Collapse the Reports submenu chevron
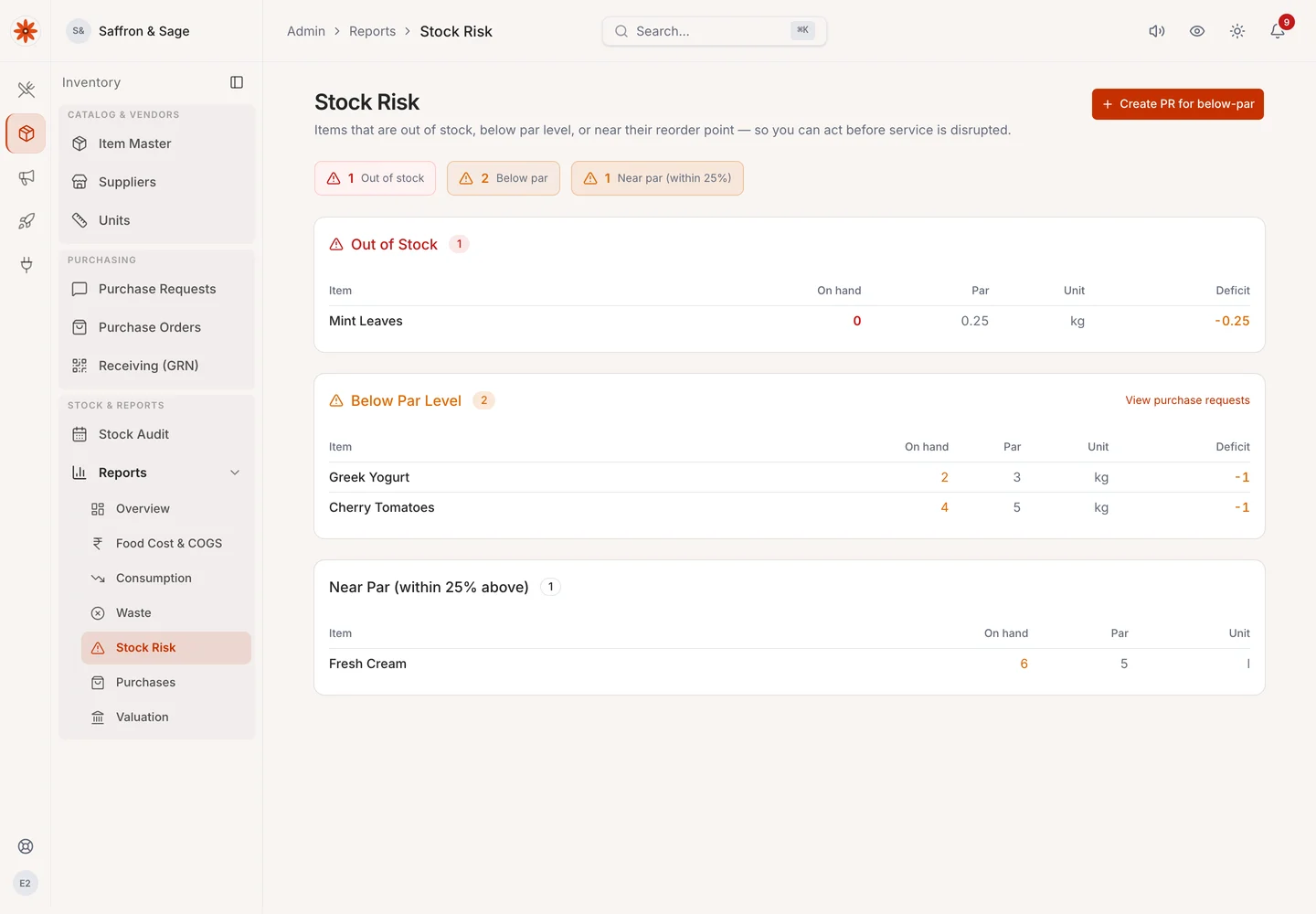The height and width of the screenshot is (914, 1316). click(235, 473)
